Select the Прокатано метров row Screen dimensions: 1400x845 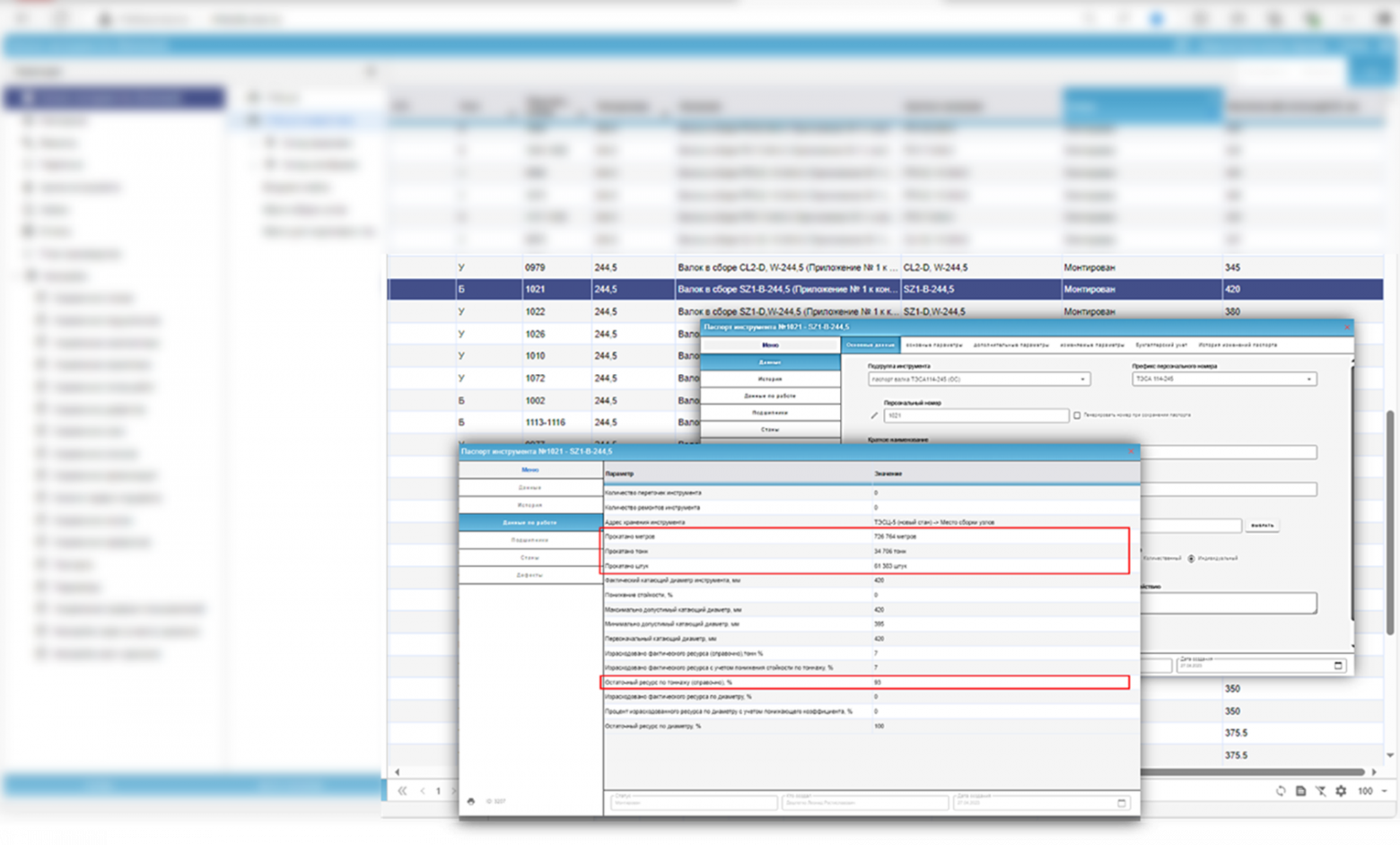[x=871, y=536]
